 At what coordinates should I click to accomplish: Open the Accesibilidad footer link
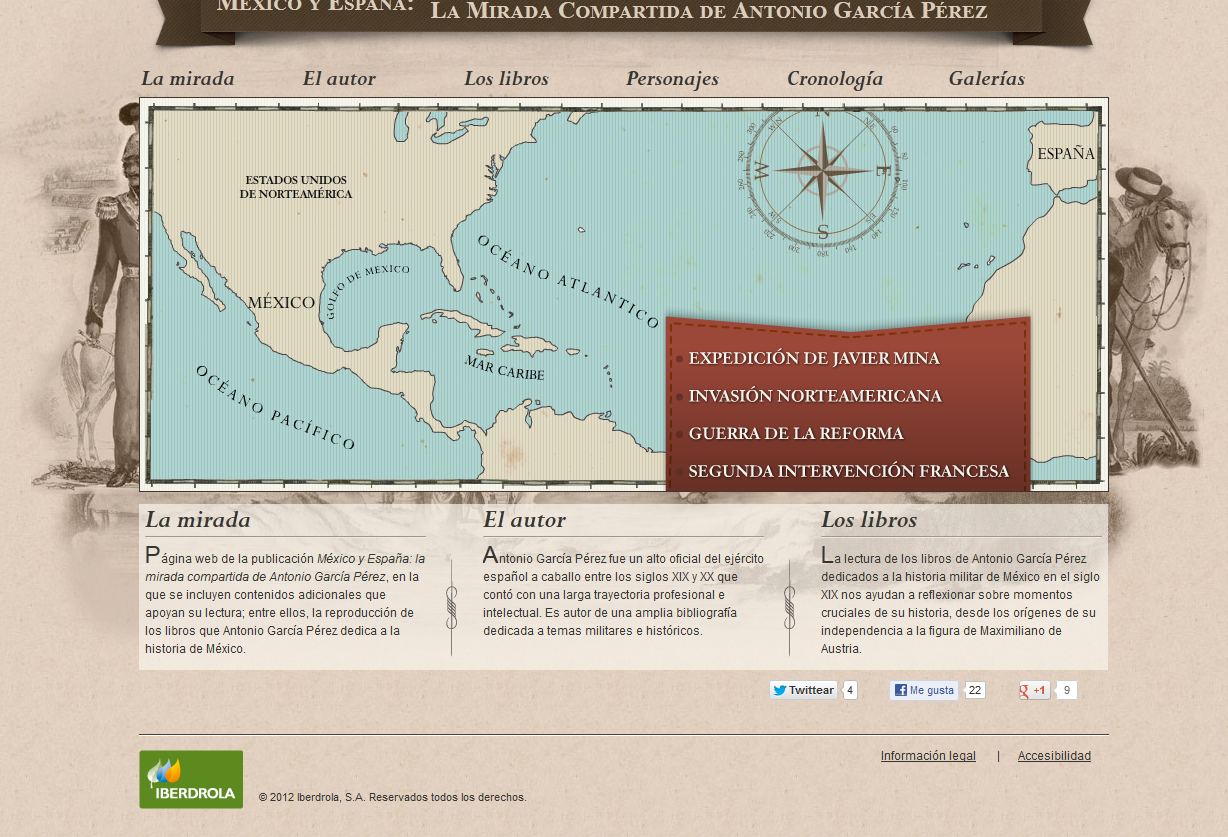click(x=1054, y=756)
